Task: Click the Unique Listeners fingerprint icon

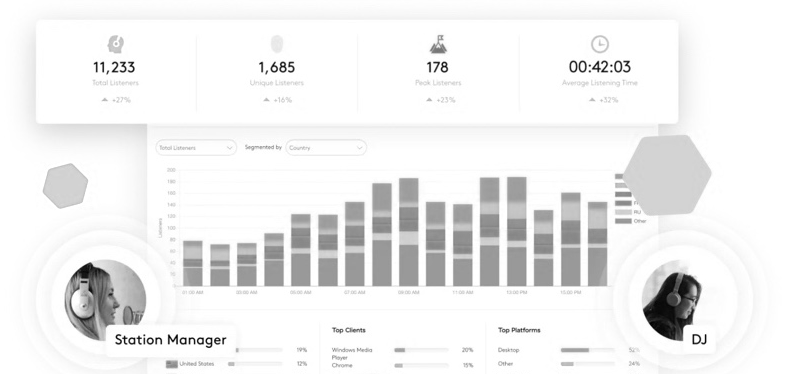Action: point(277,44)
